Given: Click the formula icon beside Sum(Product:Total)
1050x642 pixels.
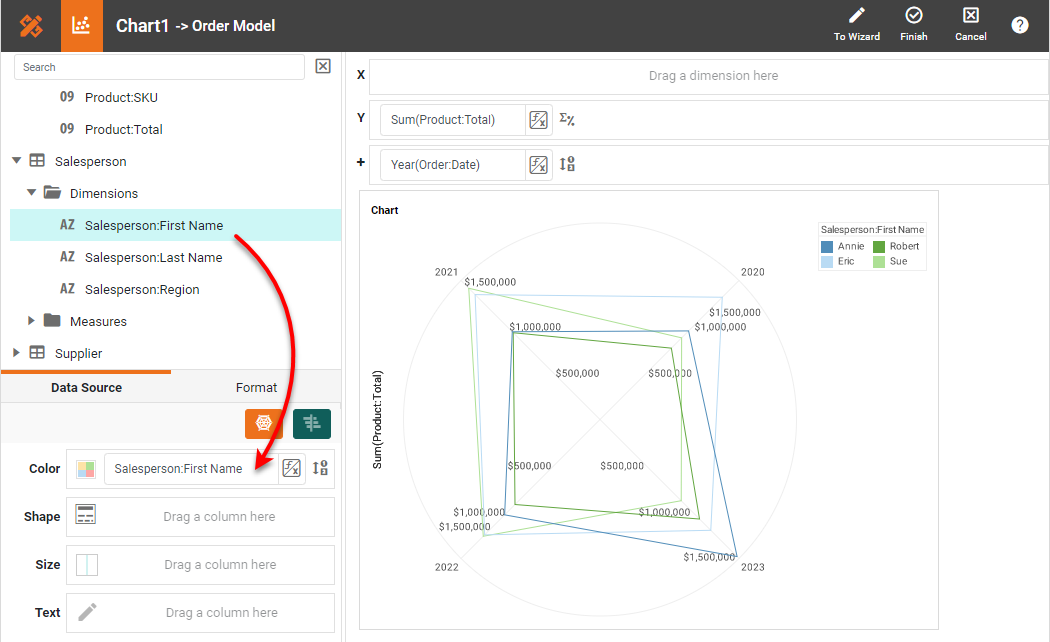Looking at the screenshot, I should tap(538, 120).
